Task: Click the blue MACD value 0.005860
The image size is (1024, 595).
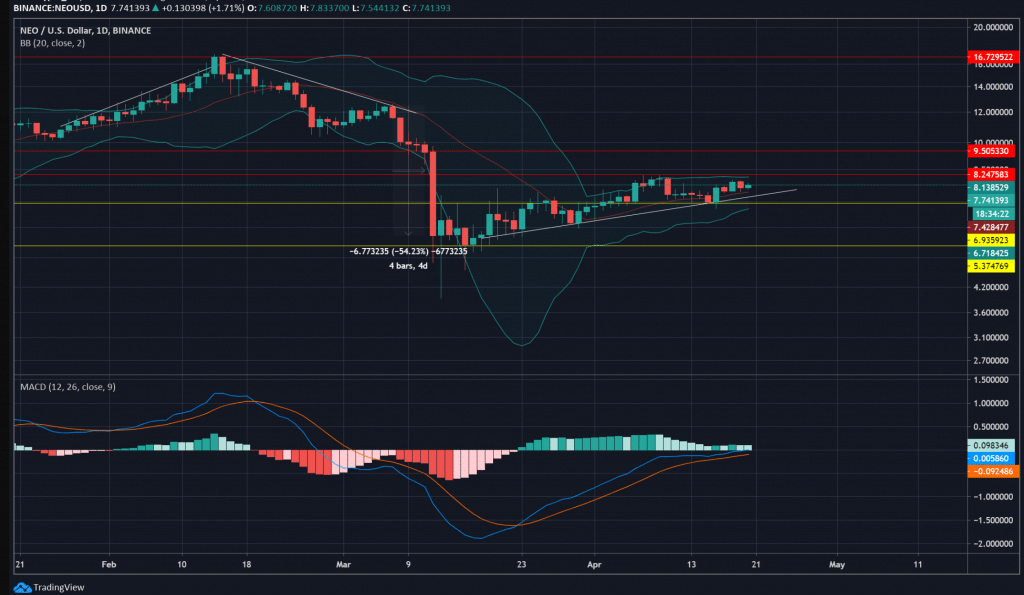Action: pos(991,458)
